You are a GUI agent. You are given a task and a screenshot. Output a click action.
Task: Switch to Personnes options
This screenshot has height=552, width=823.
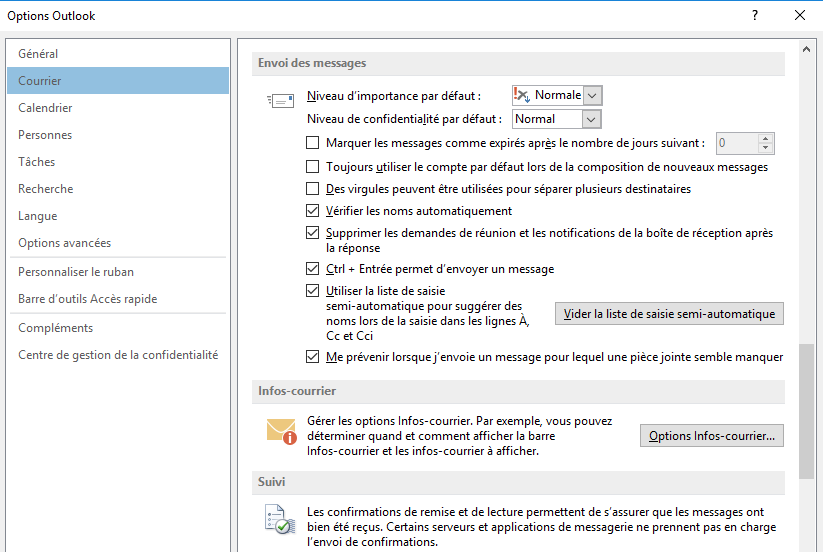pyautogui.click(x=118, y=135)
